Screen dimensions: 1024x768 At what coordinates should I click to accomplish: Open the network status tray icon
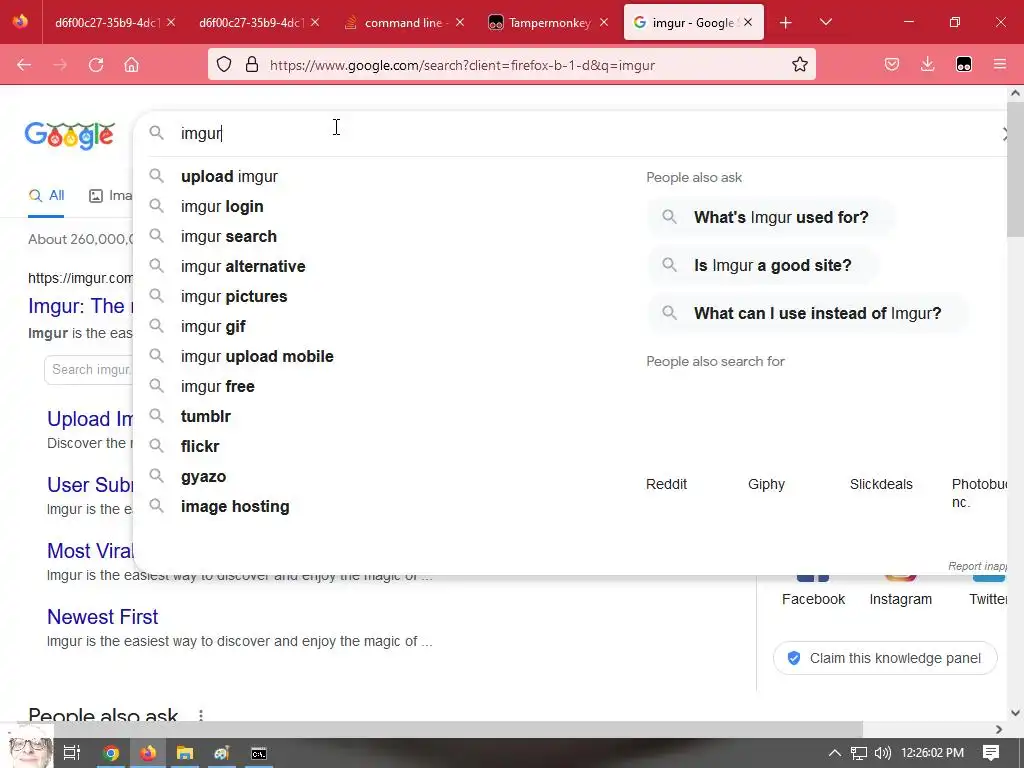pyautogui.click(x=859, y=753)
